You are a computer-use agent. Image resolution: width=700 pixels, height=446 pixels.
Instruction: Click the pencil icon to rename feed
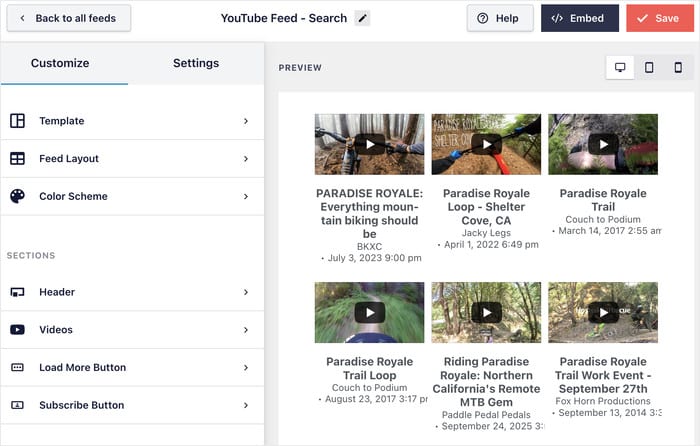click(362, 18)
